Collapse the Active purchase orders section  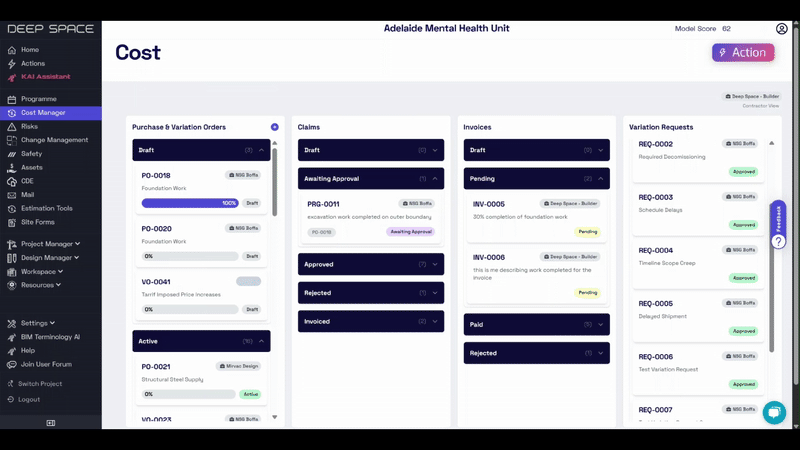[261, 341]
